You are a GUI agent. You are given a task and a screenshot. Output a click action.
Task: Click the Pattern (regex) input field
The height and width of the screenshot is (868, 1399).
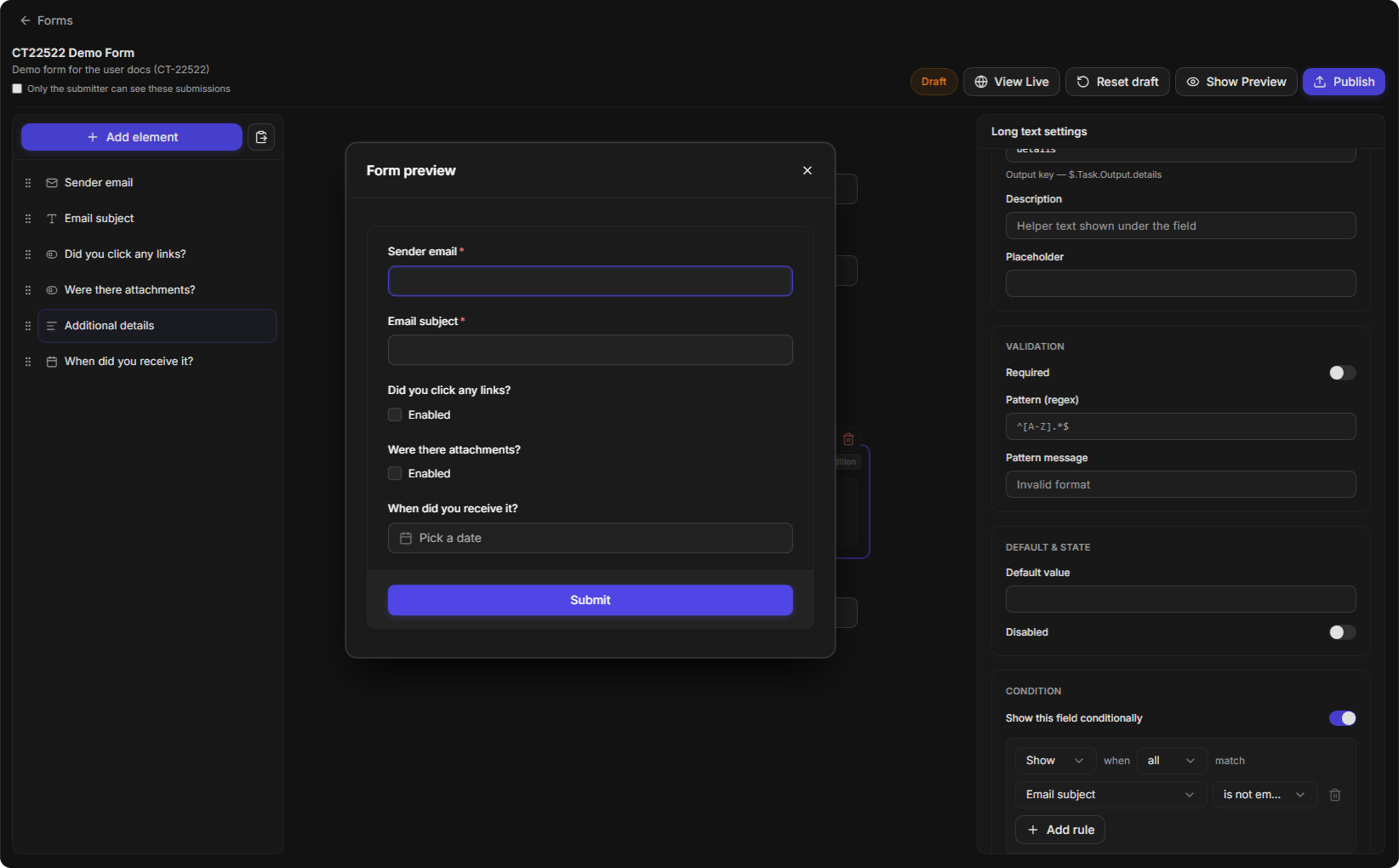(x=1180, y=426)
